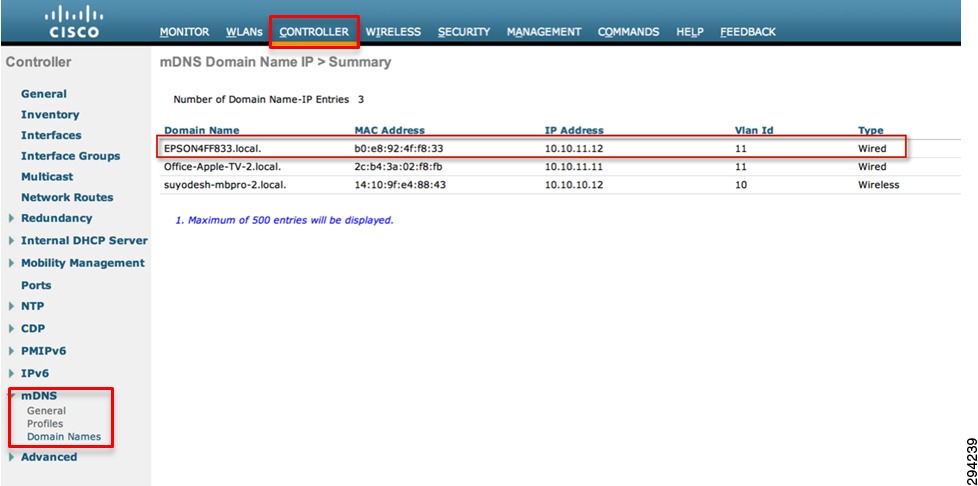
Task: Click the Vlan Id column header
Action: (x=754, y=130)
